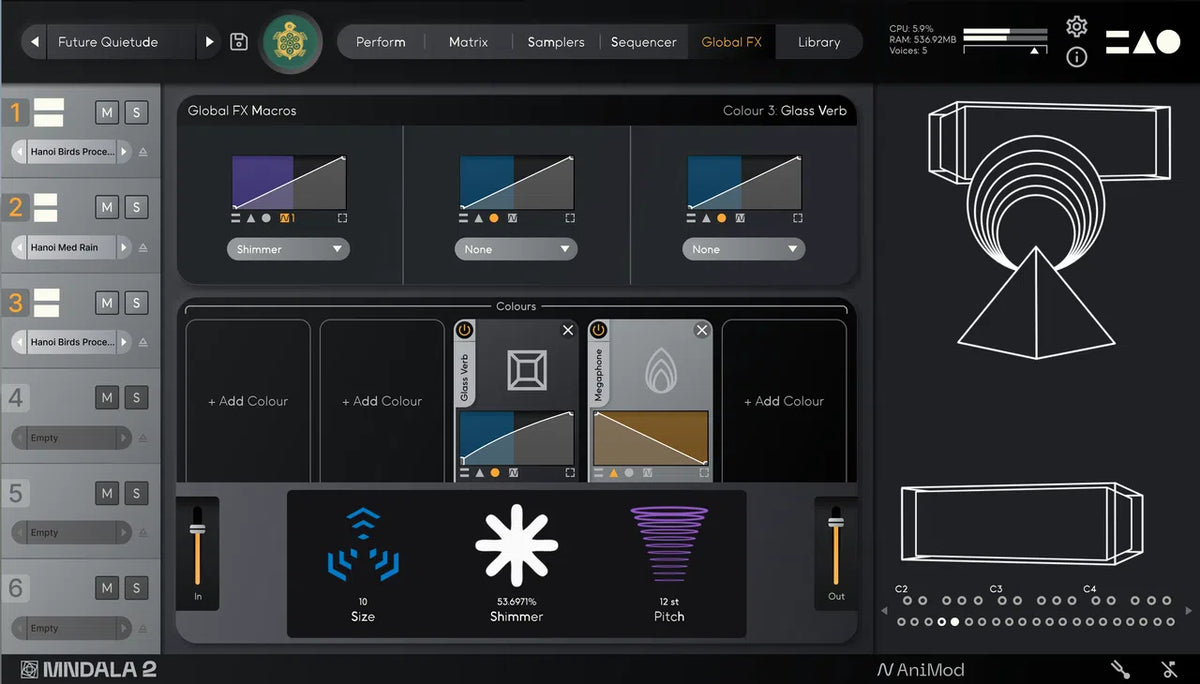This screenshot has height=684, width=1200.
Task: Toggle power on the Megaphone module
Action: point(599,330)
